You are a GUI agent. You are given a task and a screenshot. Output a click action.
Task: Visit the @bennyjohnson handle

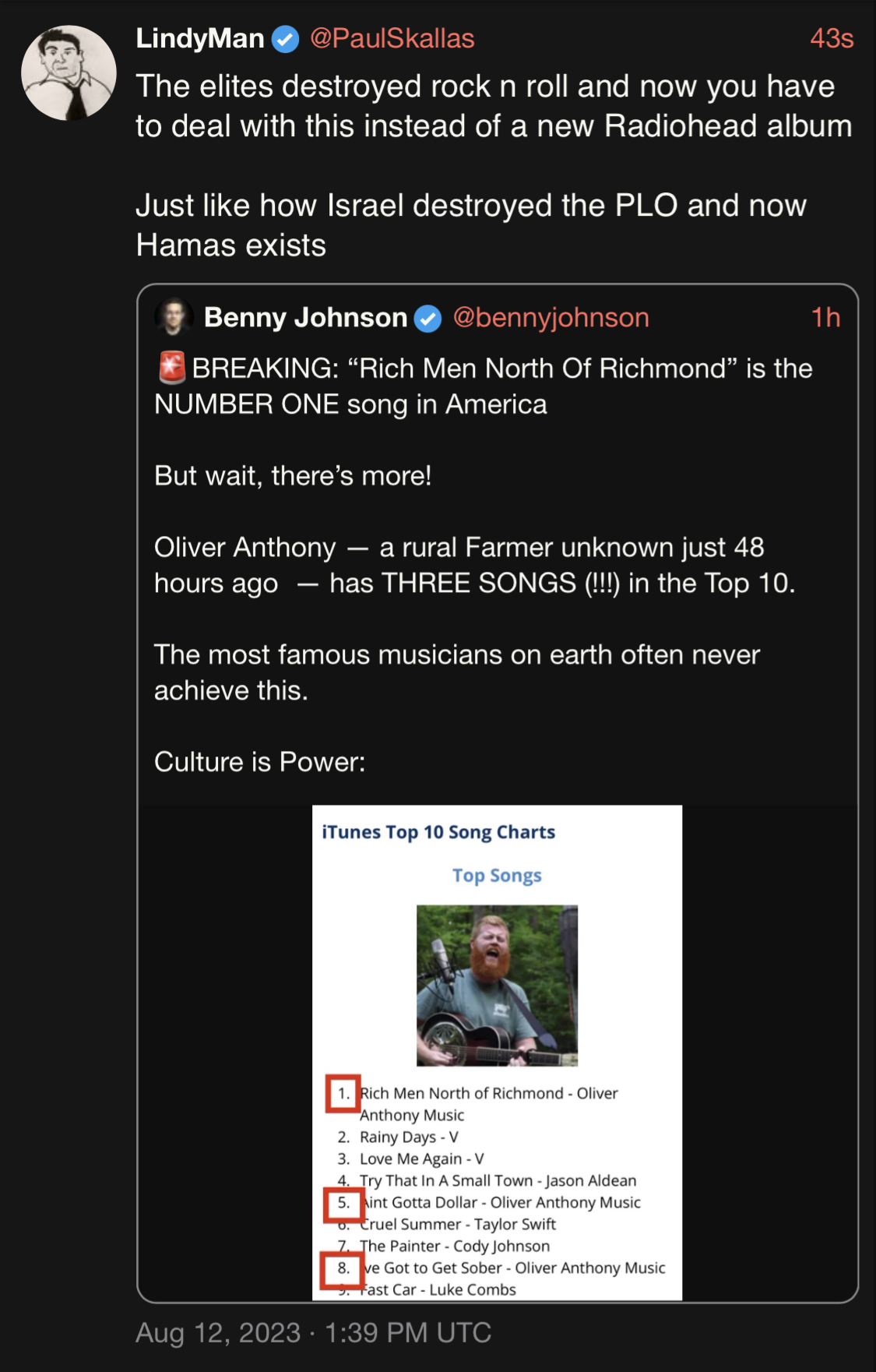pyautogui.click(x=551, y=317)
